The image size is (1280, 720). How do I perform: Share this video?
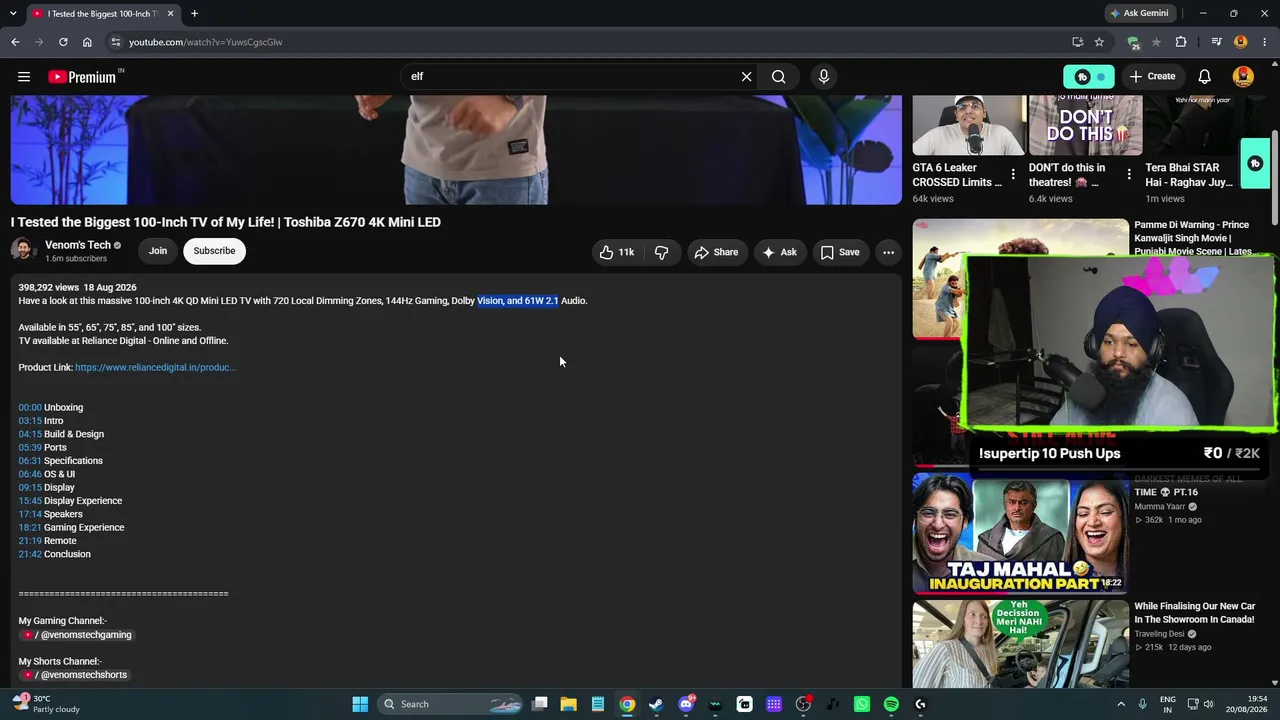pos(716,252)
